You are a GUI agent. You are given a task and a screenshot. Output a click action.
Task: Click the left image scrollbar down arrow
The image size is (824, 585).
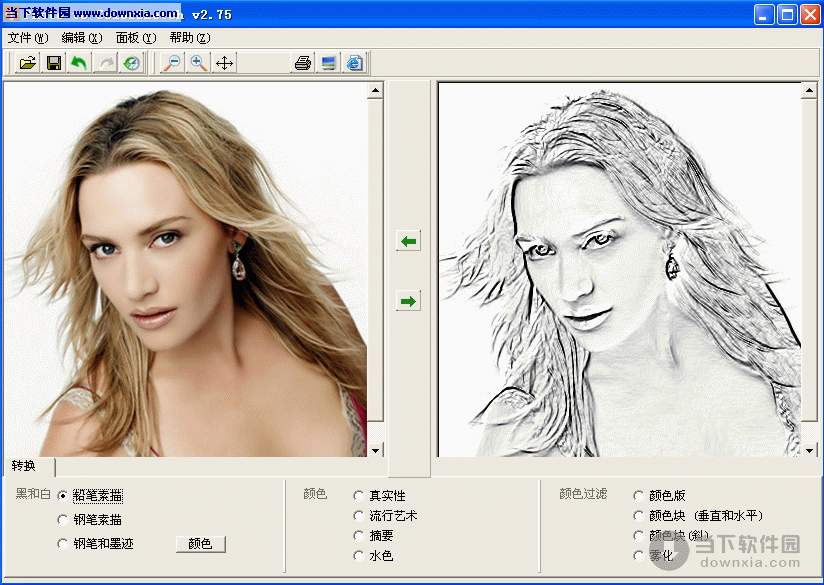[x=376, y=450]
